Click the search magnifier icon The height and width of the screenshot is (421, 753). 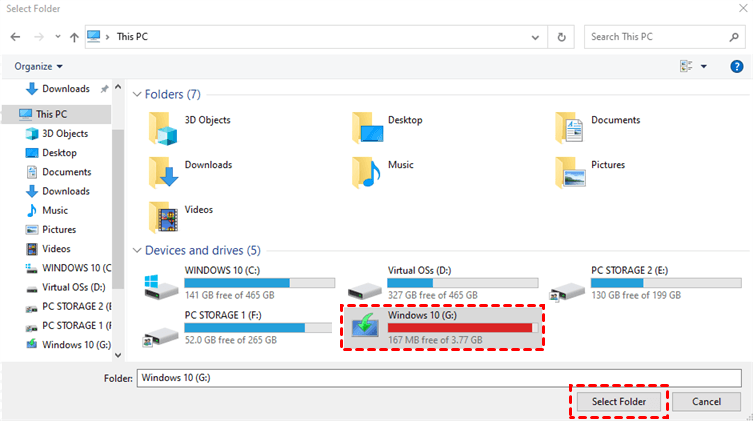734,37
